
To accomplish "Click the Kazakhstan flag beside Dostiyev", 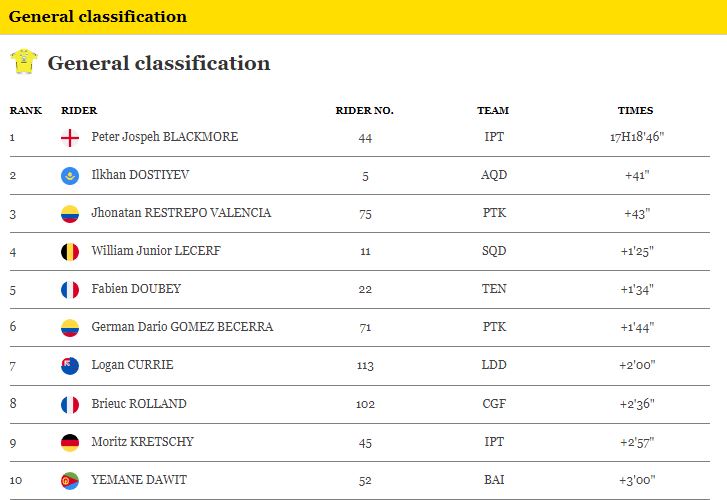I will click(x=70, y=176).
